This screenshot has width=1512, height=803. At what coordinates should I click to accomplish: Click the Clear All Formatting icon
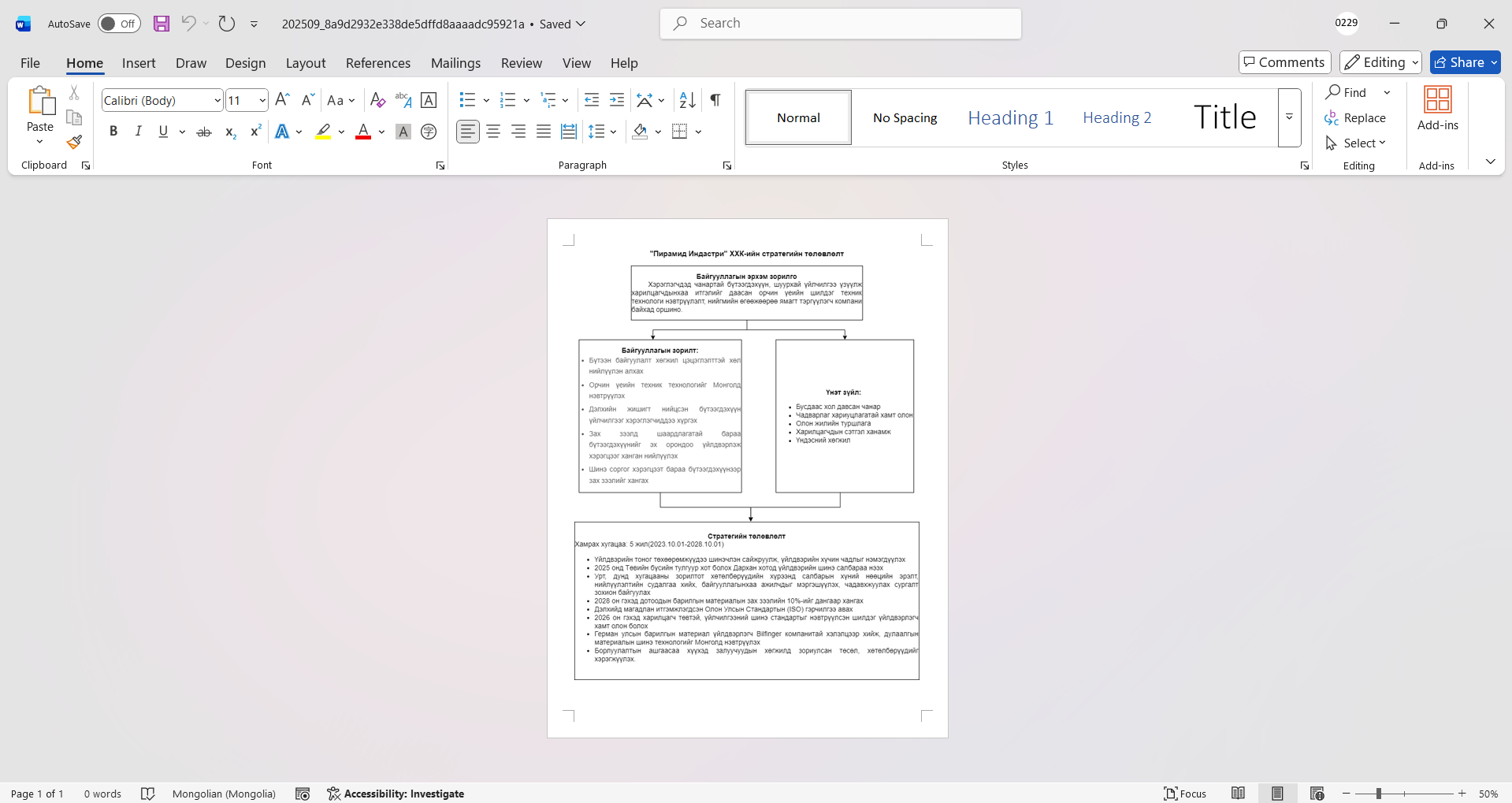coord(377,100)
